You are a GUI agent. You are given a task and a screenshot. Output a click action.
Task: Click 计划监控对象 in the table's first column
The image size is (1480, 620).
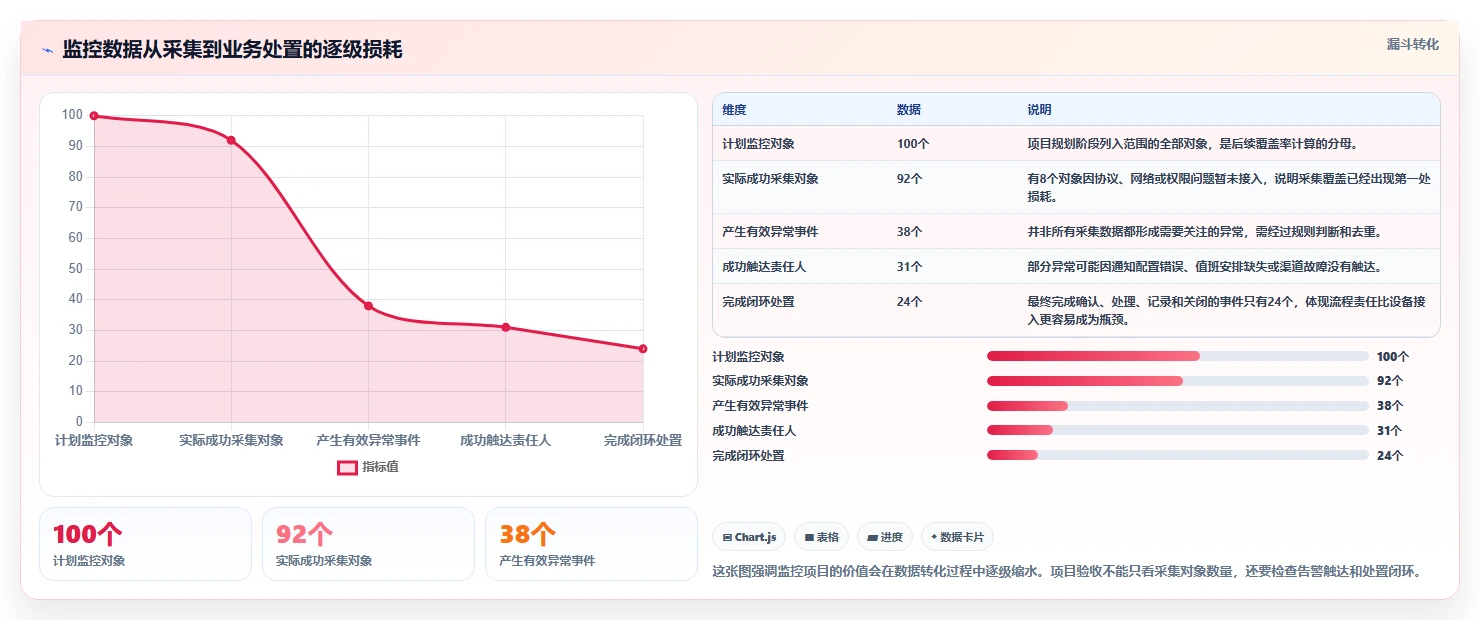click(758, 144)
